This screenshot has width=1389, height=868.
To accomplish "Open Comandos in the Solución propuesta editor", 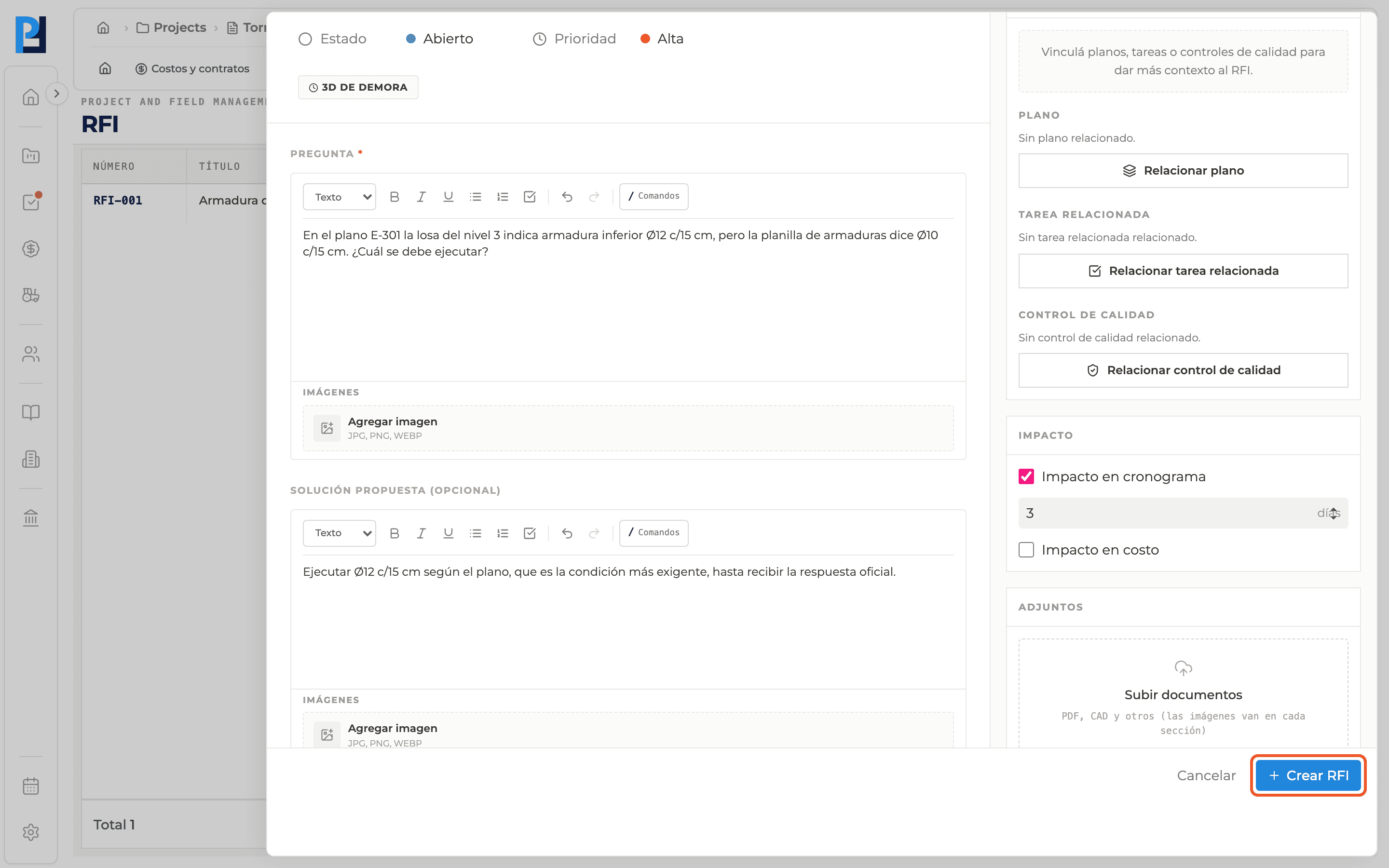I will [x=654, y=533].
